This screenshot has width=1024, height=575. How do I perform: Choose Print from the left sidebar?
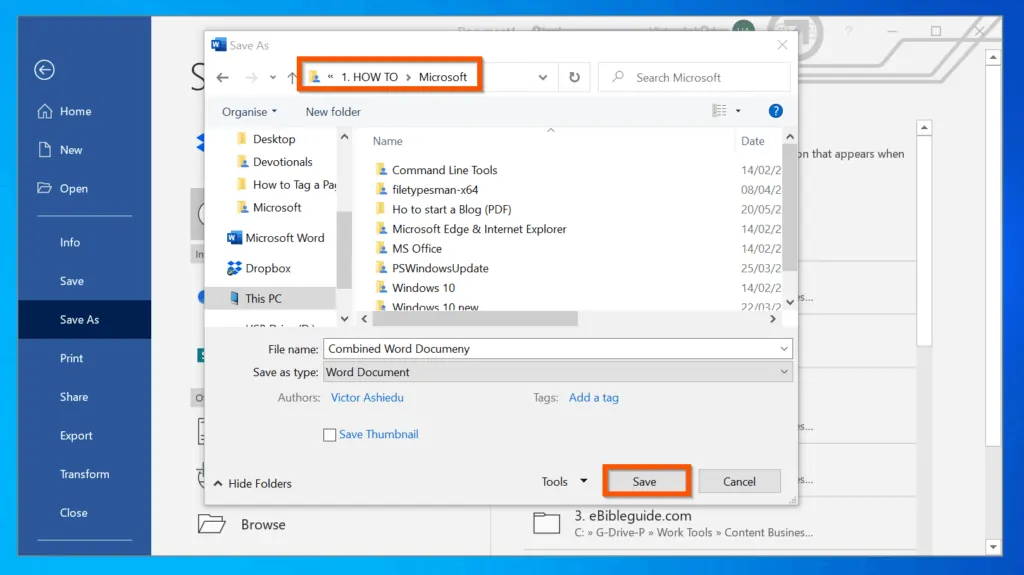point(71,358)
